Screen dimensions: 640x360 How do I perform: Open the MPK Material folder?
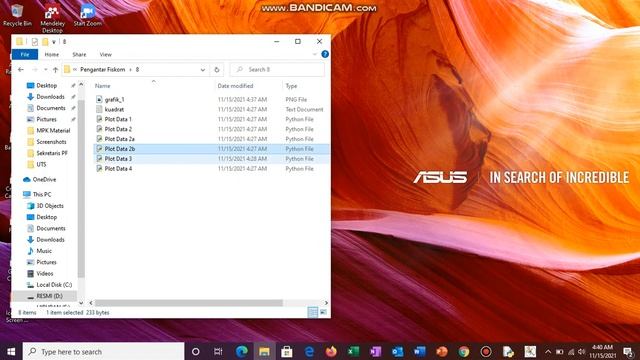tap(53, 131)
